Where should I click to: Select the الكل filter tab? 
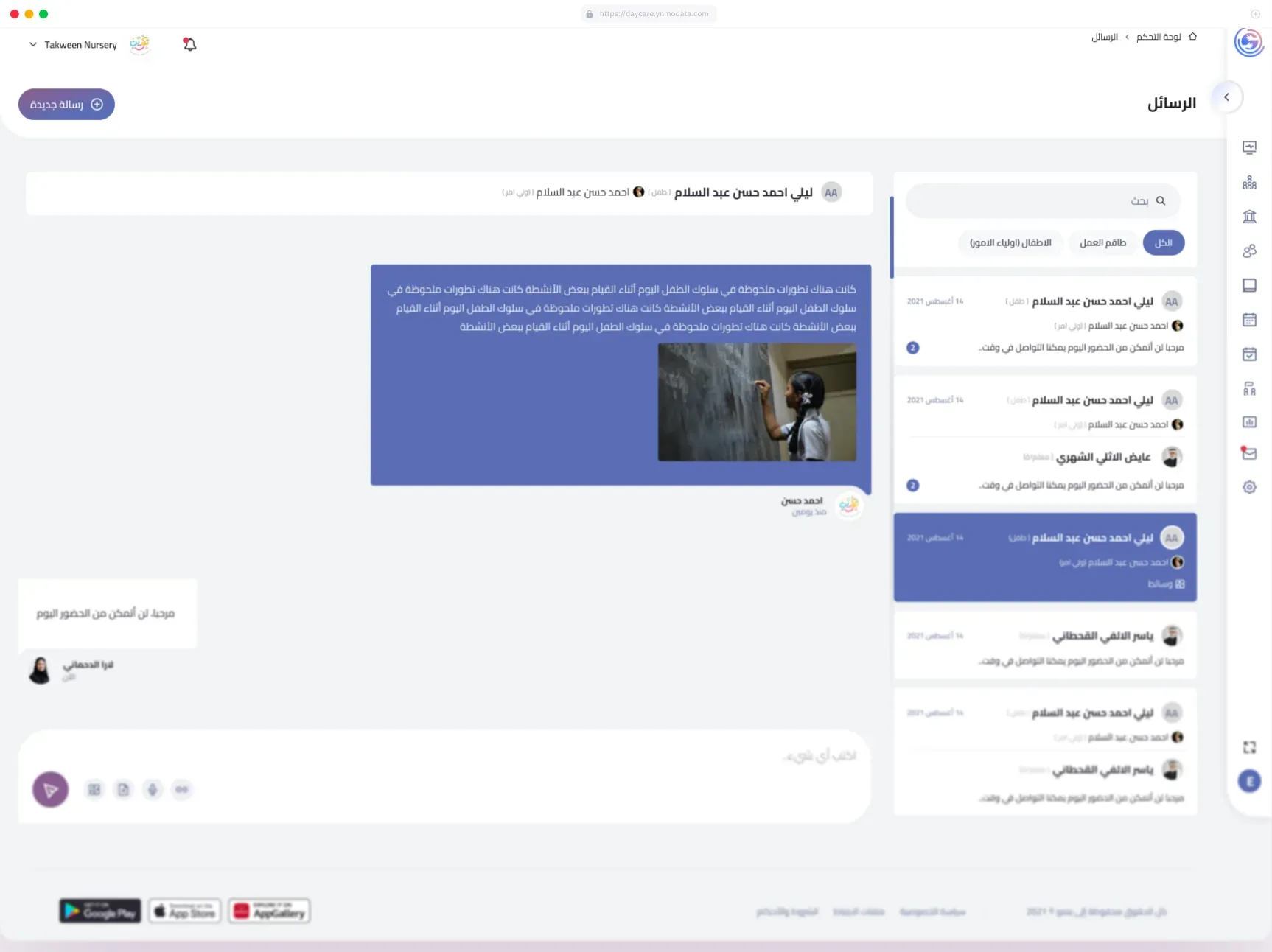click(1164, 242)
